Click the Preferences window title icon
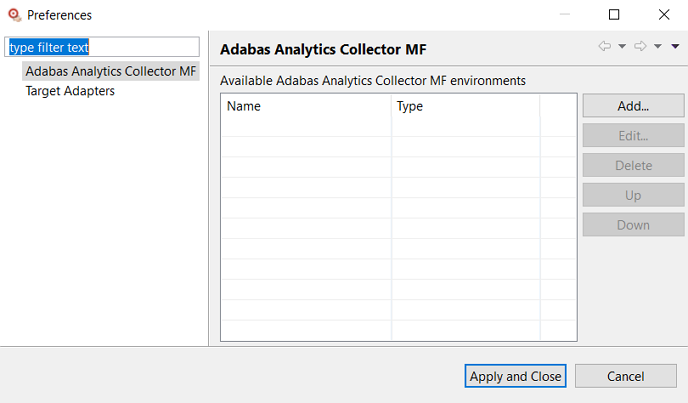This screenshot has height=403, width=688. (14, 15)
